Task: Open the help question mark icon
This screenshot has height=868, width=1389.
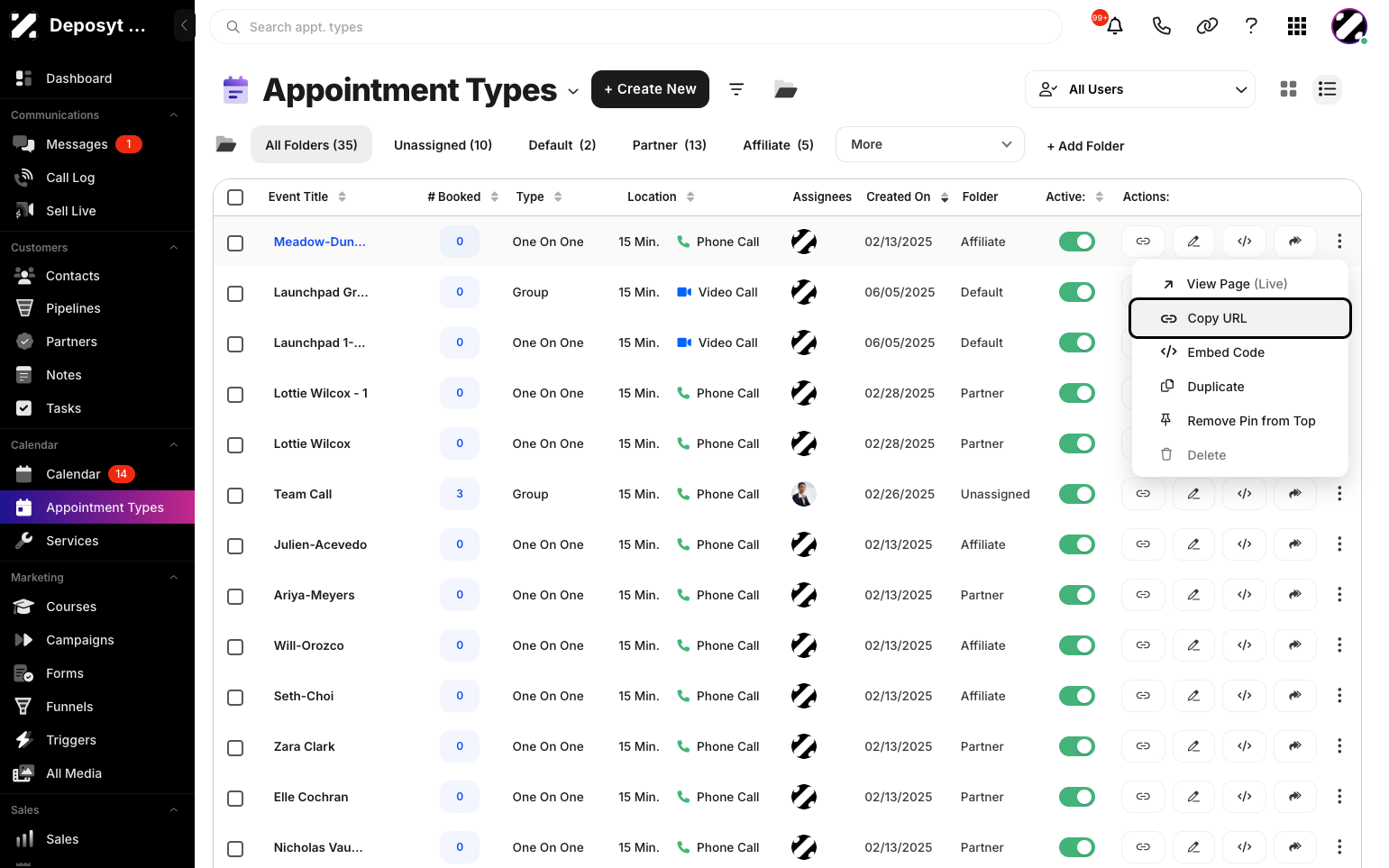Action: [x=1251, y=26]
